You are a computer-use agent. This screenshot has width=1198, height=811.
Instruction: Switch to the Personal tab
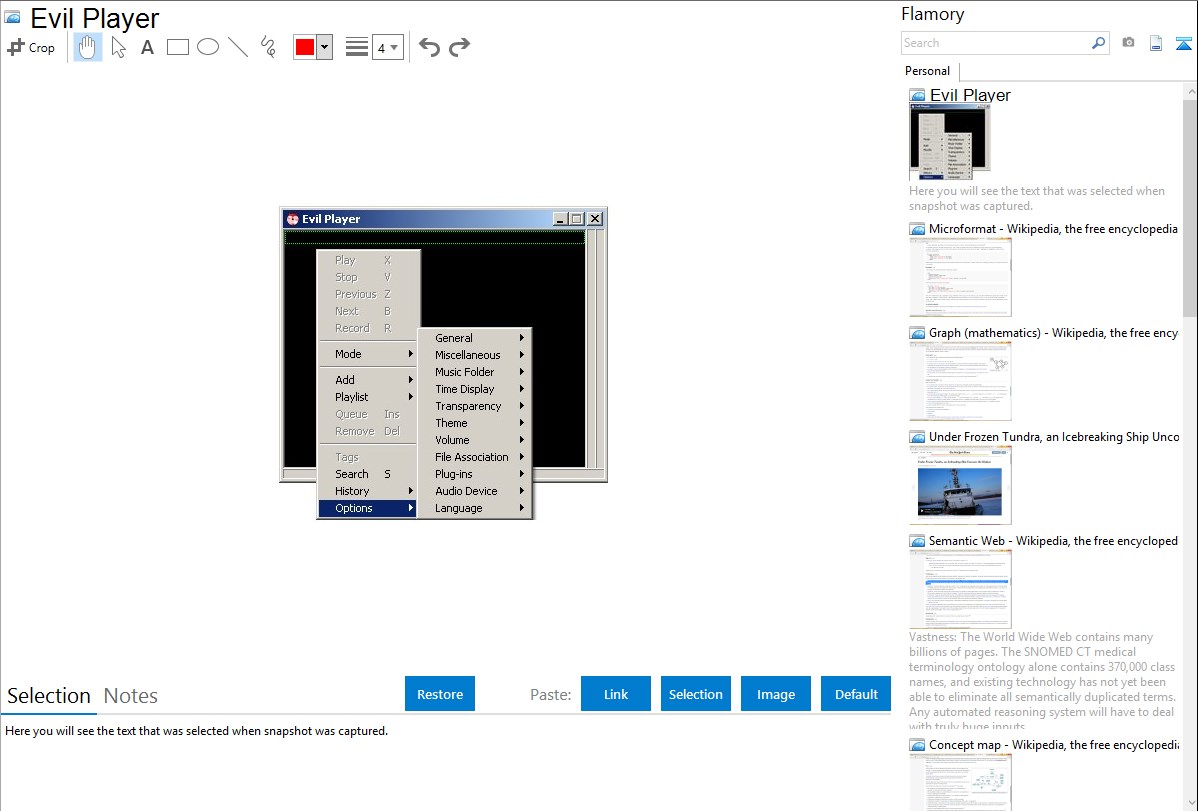coord(928,70)
